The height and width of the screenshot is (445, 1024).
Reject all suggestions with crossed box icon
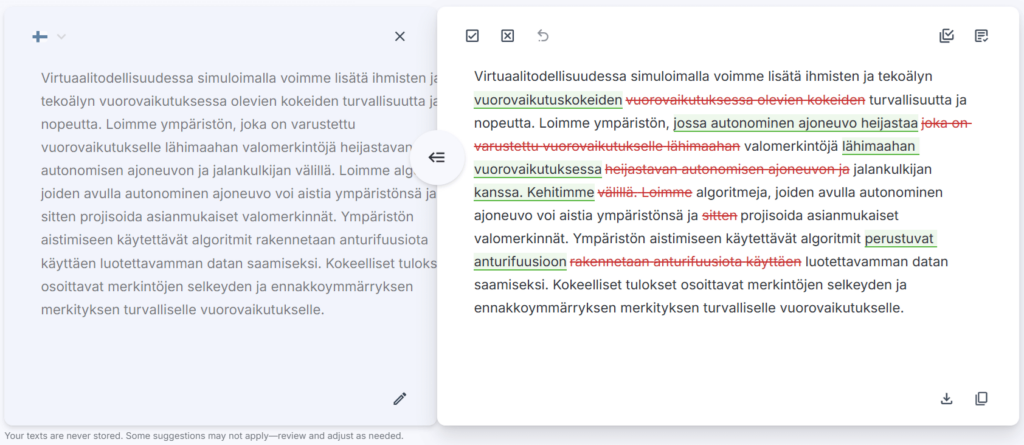coord(507,36)
